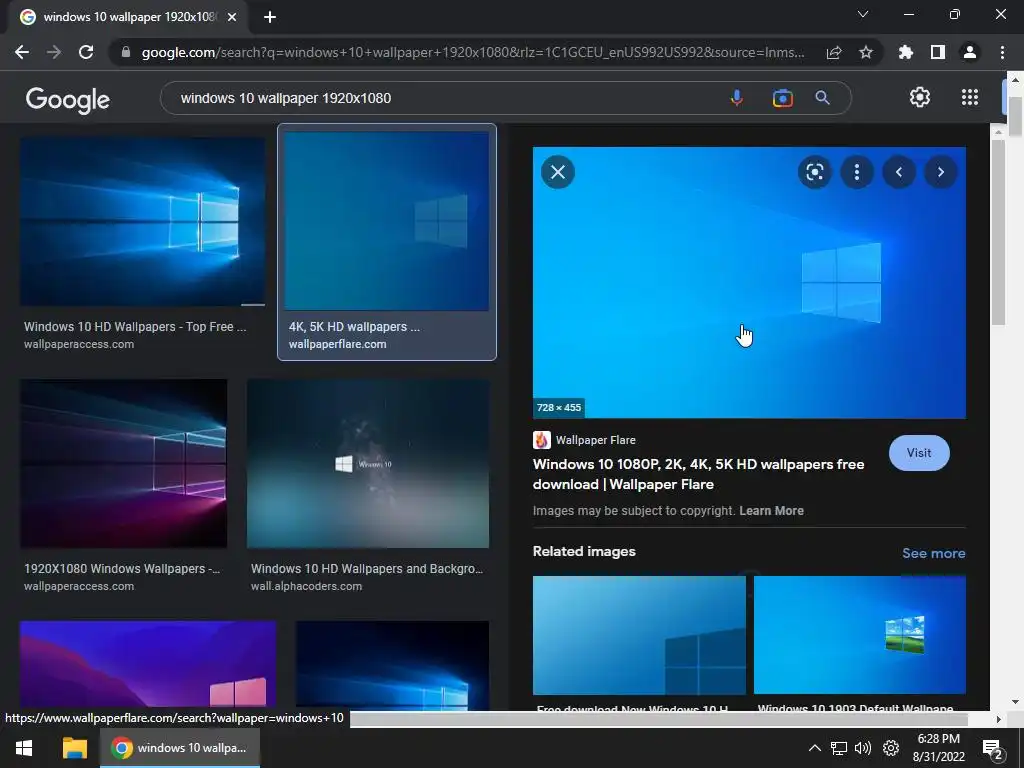Open Learn More copyright link
Viewport: 1024px width, 768px height.
[771, 511]
